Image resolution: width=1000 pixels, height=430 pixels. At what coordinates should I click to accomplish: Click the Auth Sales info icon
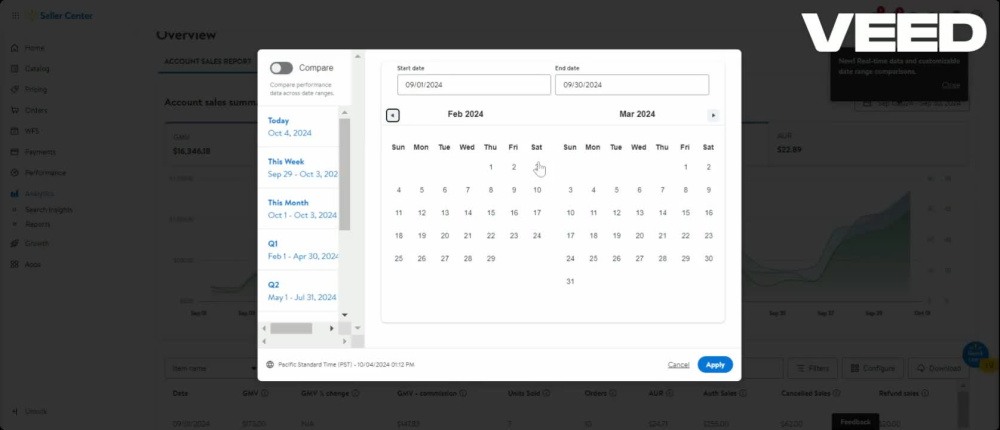click(x=744, y=394)
